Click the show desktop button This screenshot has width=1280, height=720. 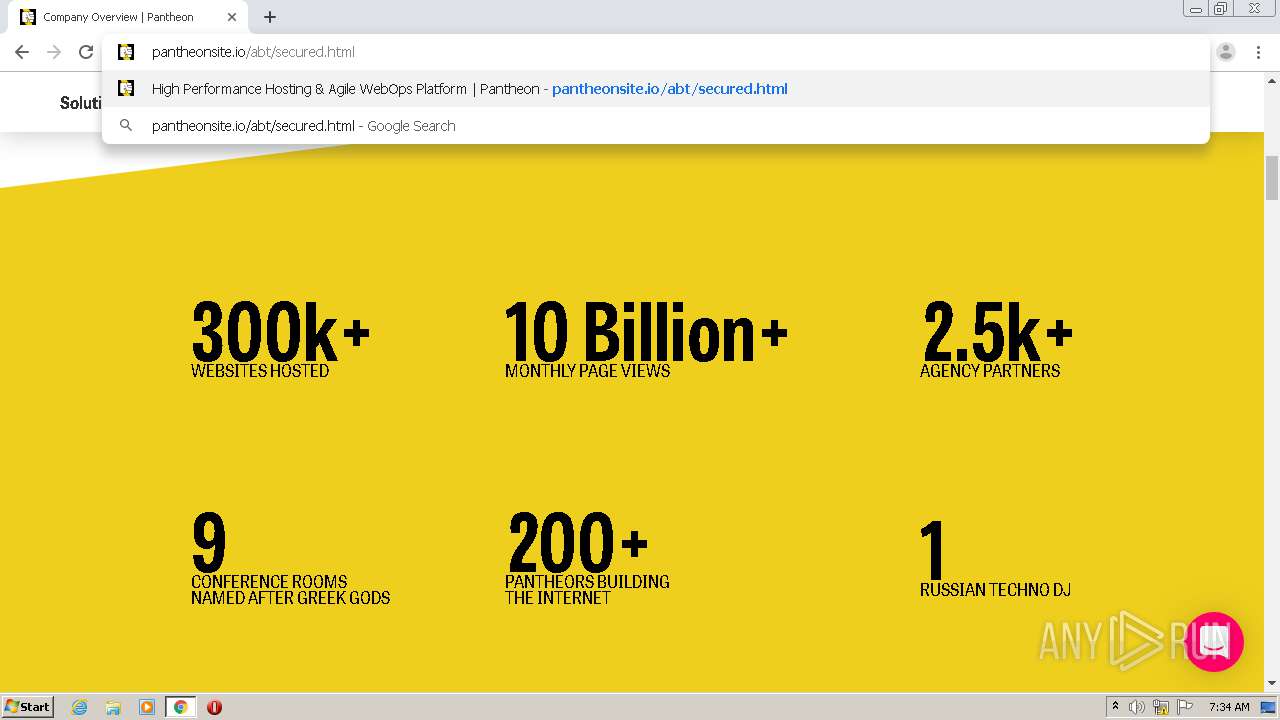coord(1268,707)
